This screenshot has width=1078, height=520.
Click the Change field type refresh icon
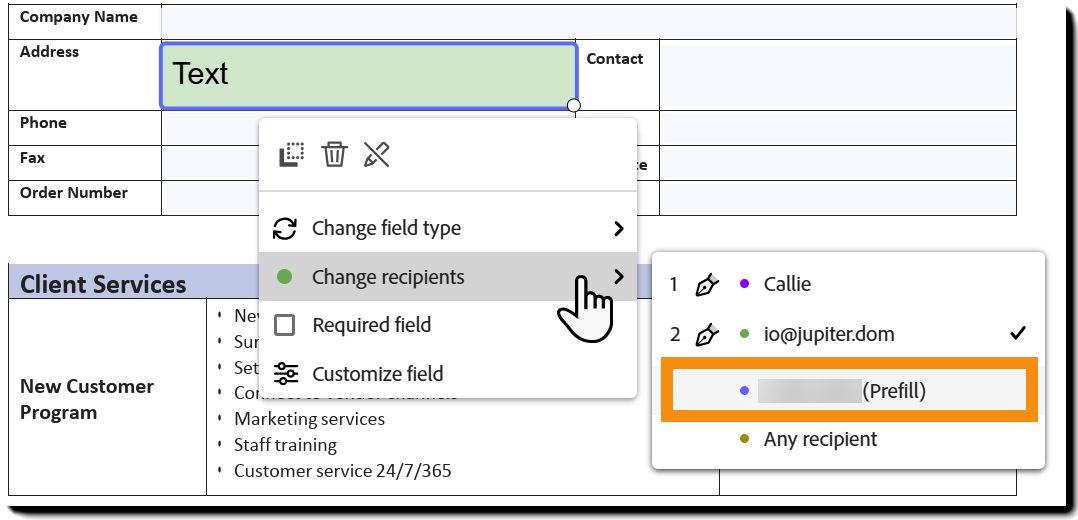[285, 228]
